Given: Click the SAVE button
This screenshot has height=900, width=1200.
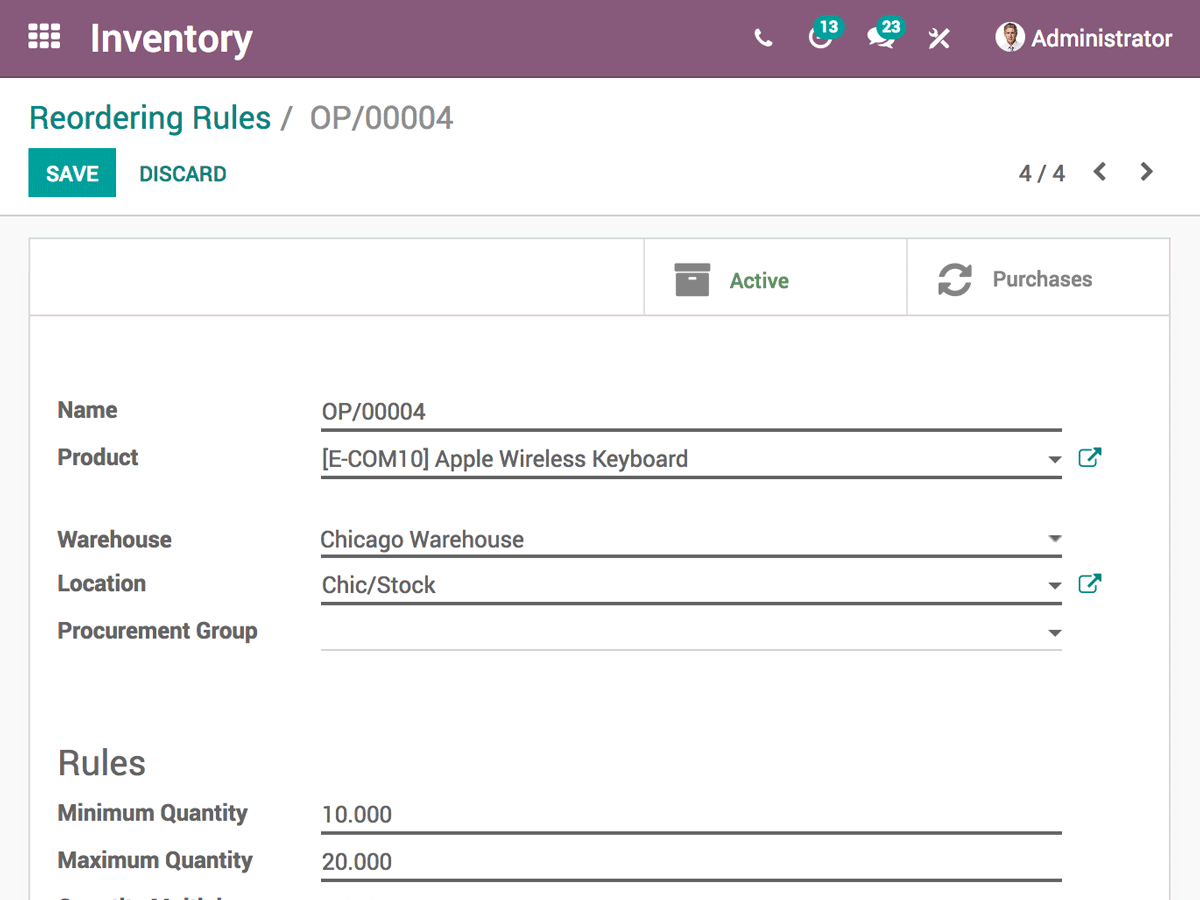Looking at the screenshot, I should (72, 173).
